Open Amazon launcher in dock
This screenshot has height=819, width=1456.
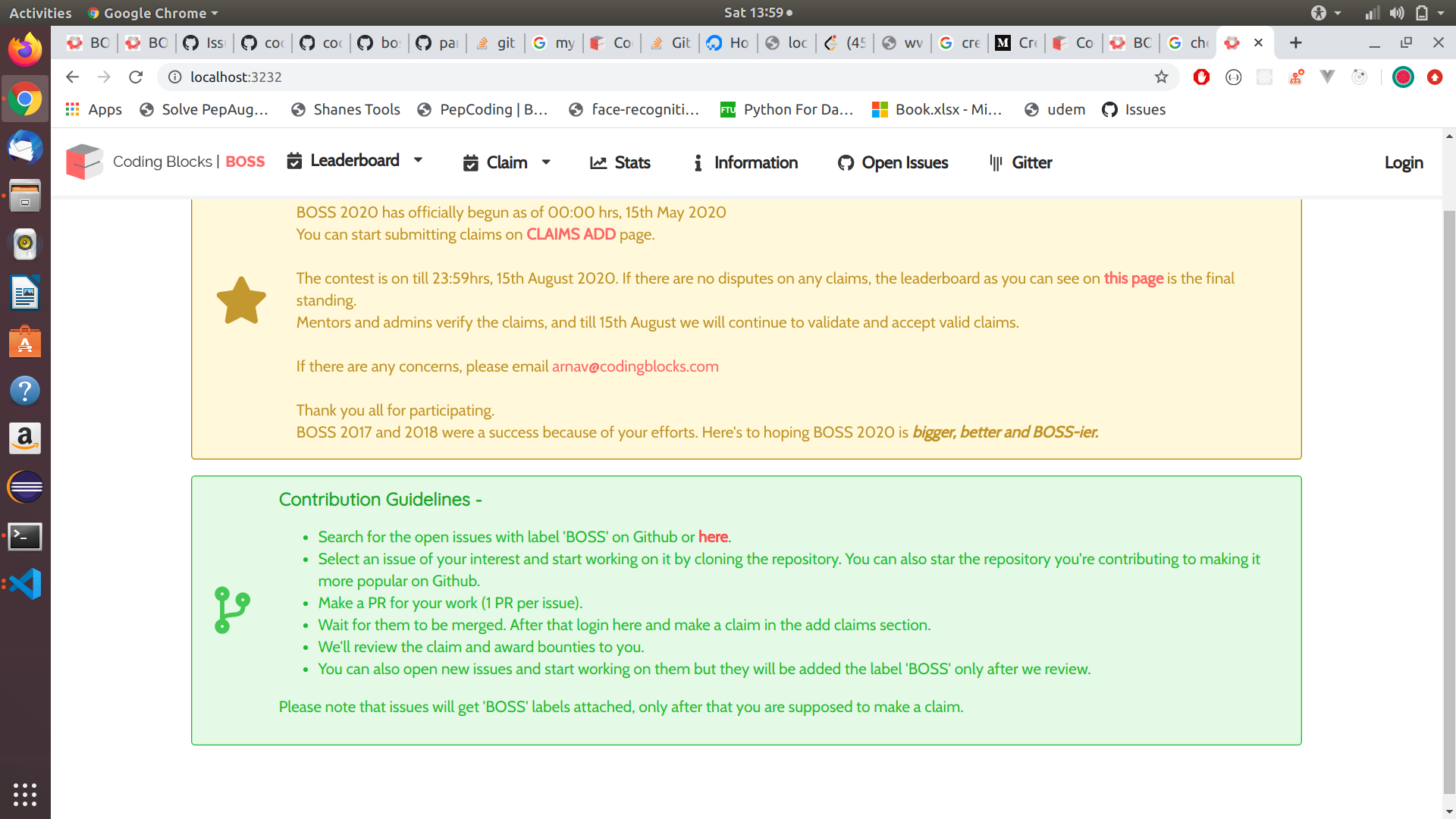pyautogui.click(x=25, y=438)
